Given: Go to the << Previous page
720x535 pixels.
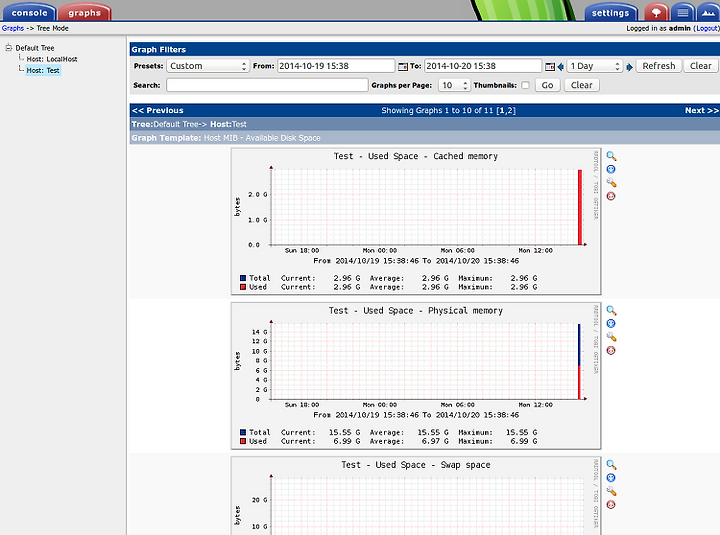Looking at the screenshot, I should tap(158, 110).
